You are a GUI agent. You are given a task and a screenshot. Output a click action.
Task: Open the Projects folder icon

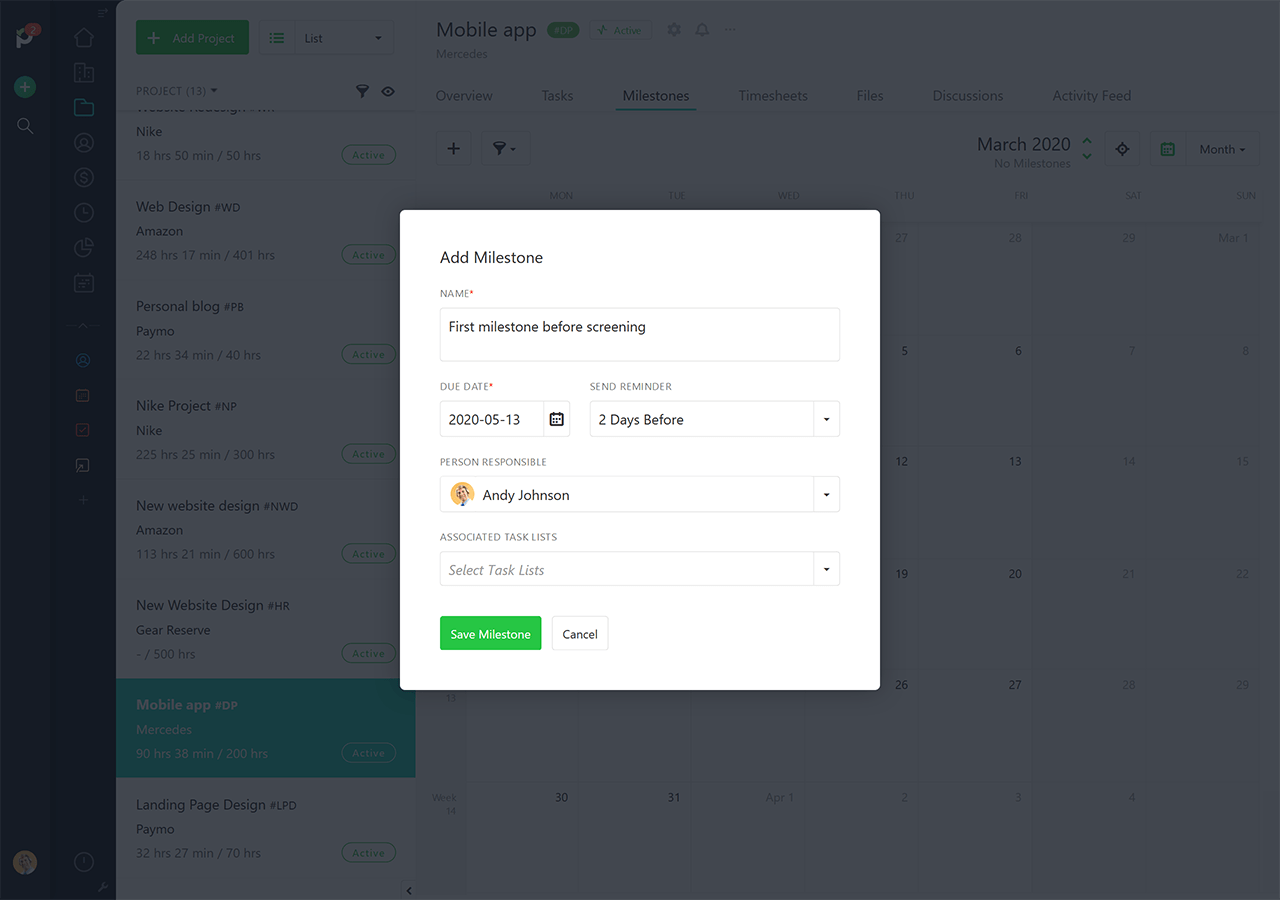(x=84, y=108)
